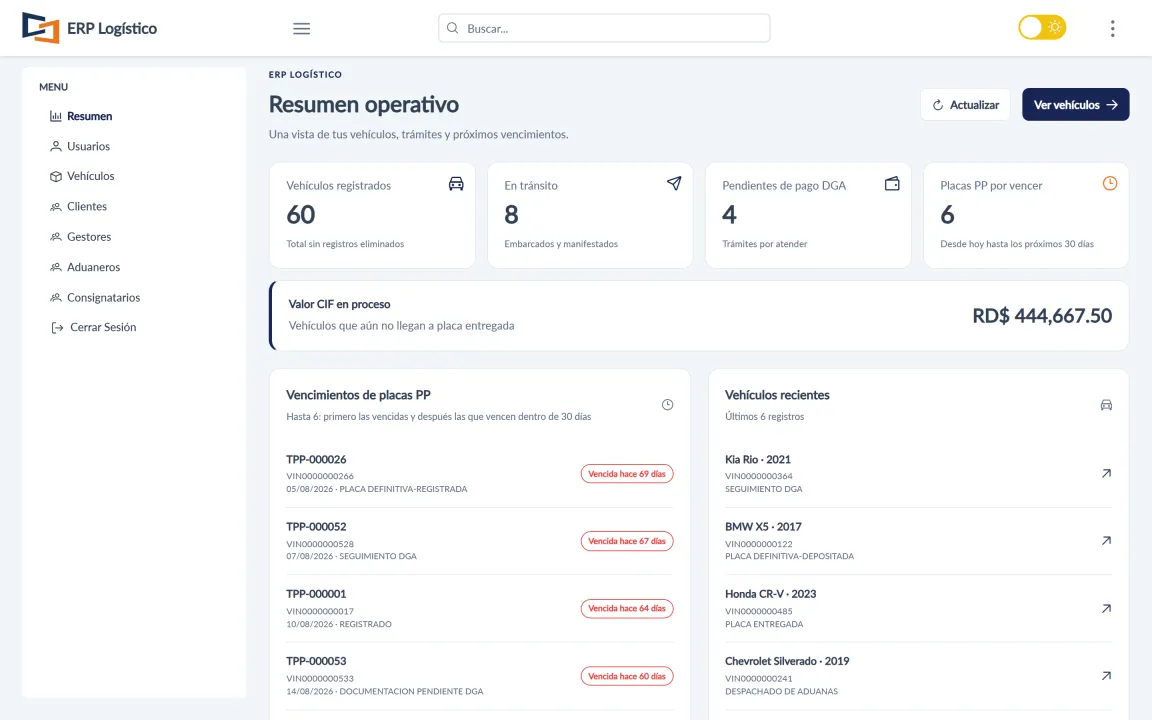Image resolution: width=1152 pixels, height=720 pixels.
Task: Click the ERP Logístico logo icon
Action: pyautogui.click(x=40, y=28)
